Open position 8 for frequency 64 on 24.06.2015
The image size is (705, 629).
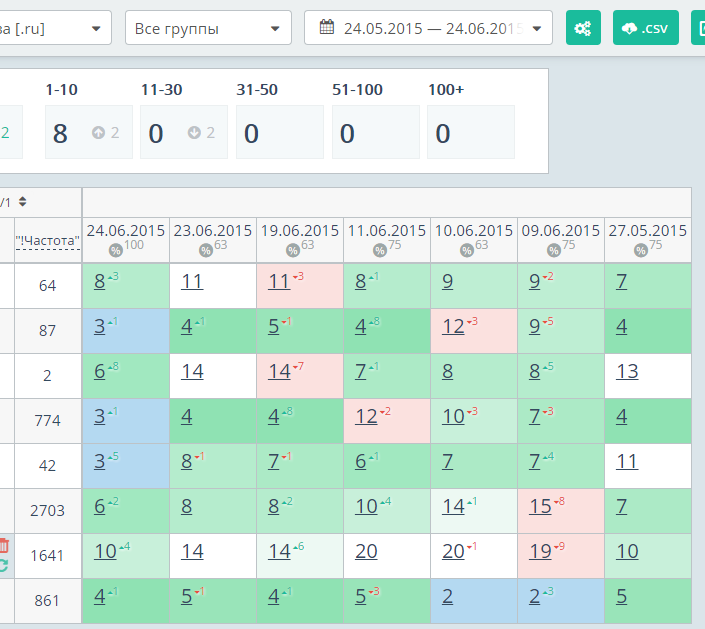tap(99, 282)
